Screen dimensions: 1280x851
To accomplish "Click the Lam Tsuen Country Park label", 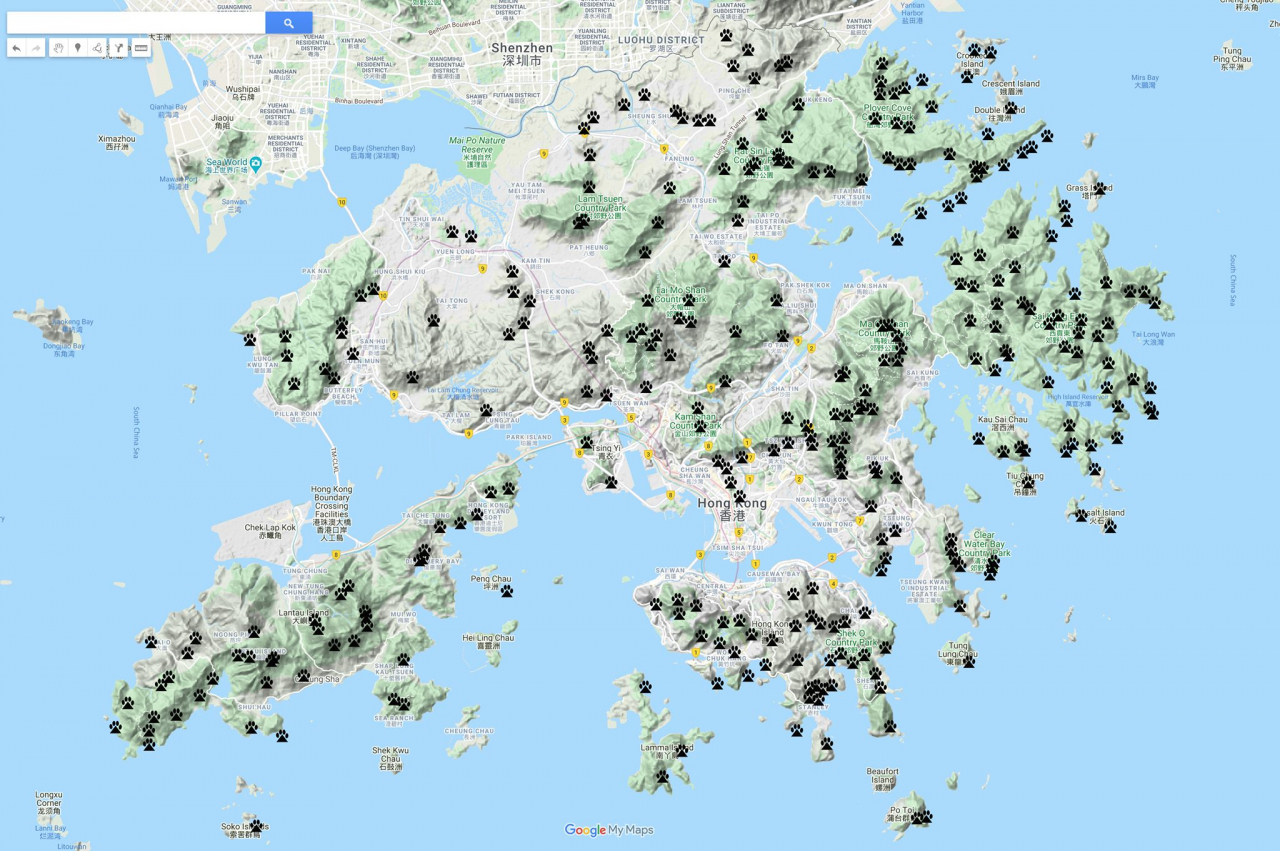I will [x=599, y=206].
